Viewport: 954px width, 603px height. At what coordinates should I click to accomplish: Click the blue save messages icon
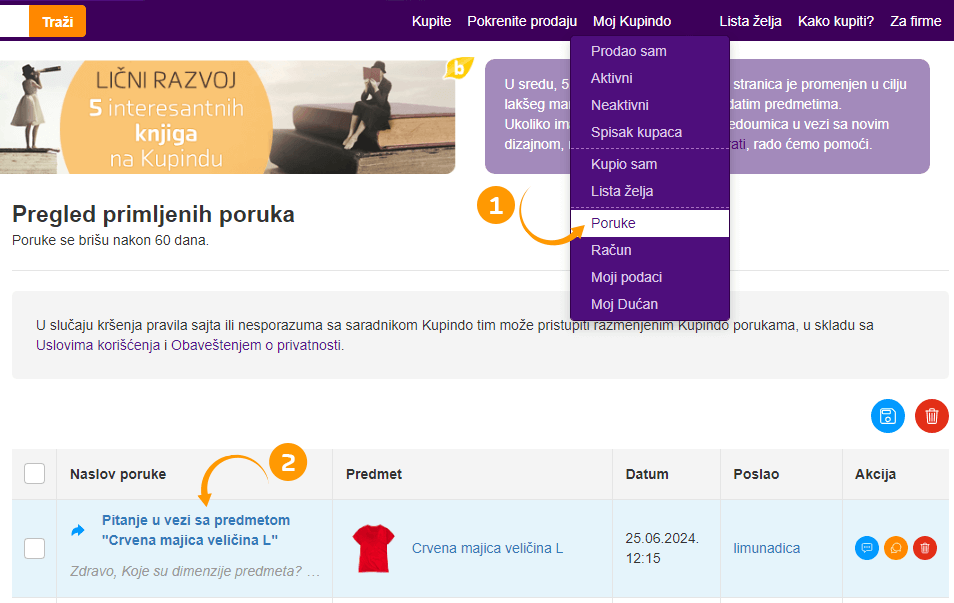click(x=888, y=416)
